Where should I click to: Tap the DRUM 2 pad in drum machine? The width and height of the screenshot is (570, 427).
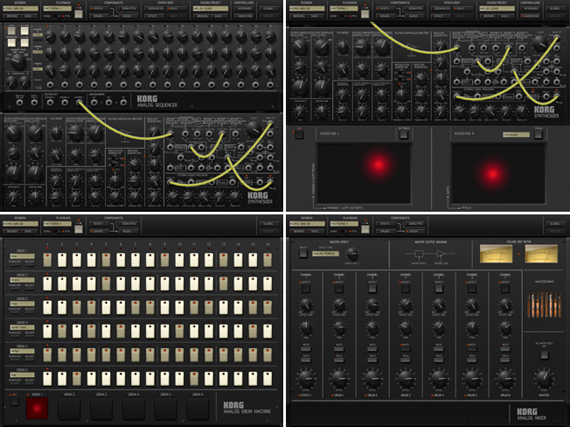coord(69,407)
